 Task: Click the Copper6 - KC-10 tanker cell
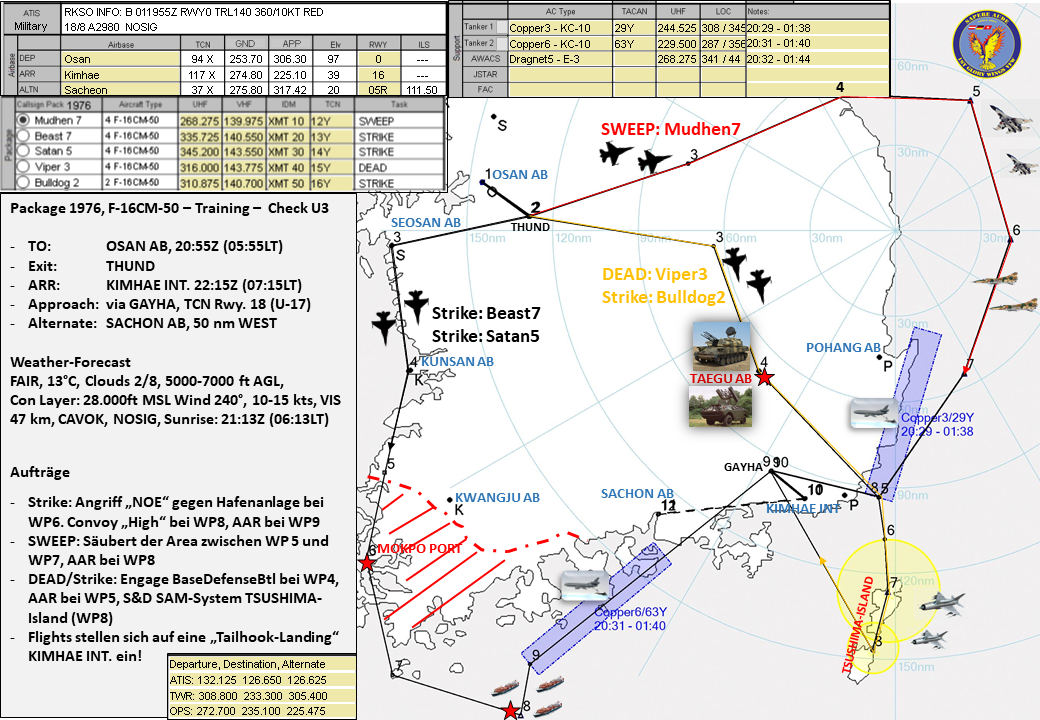[560, 44]
